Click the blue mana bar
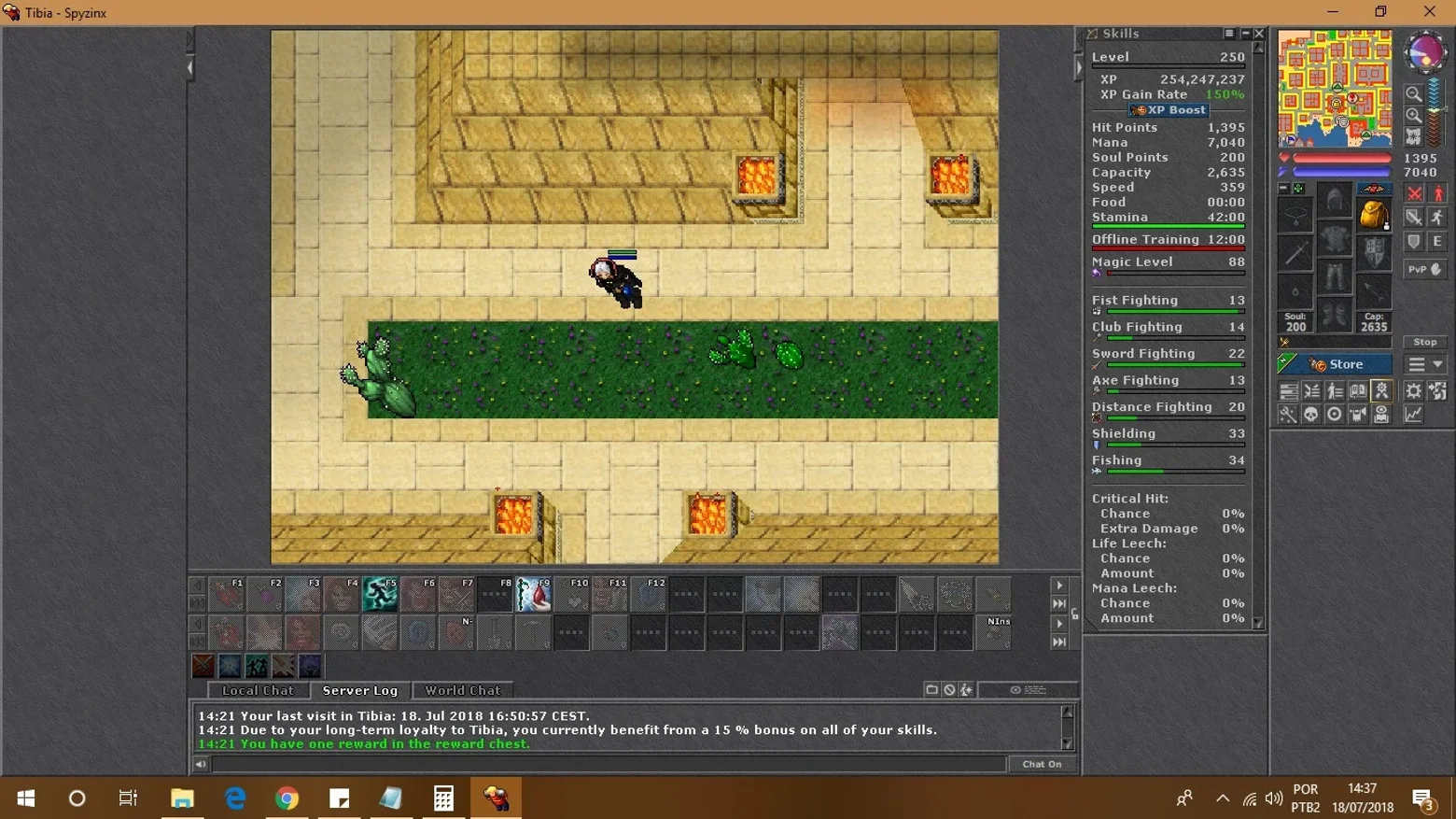Viewport: 1456px width, 819px height. click(x=1341, y=173)
